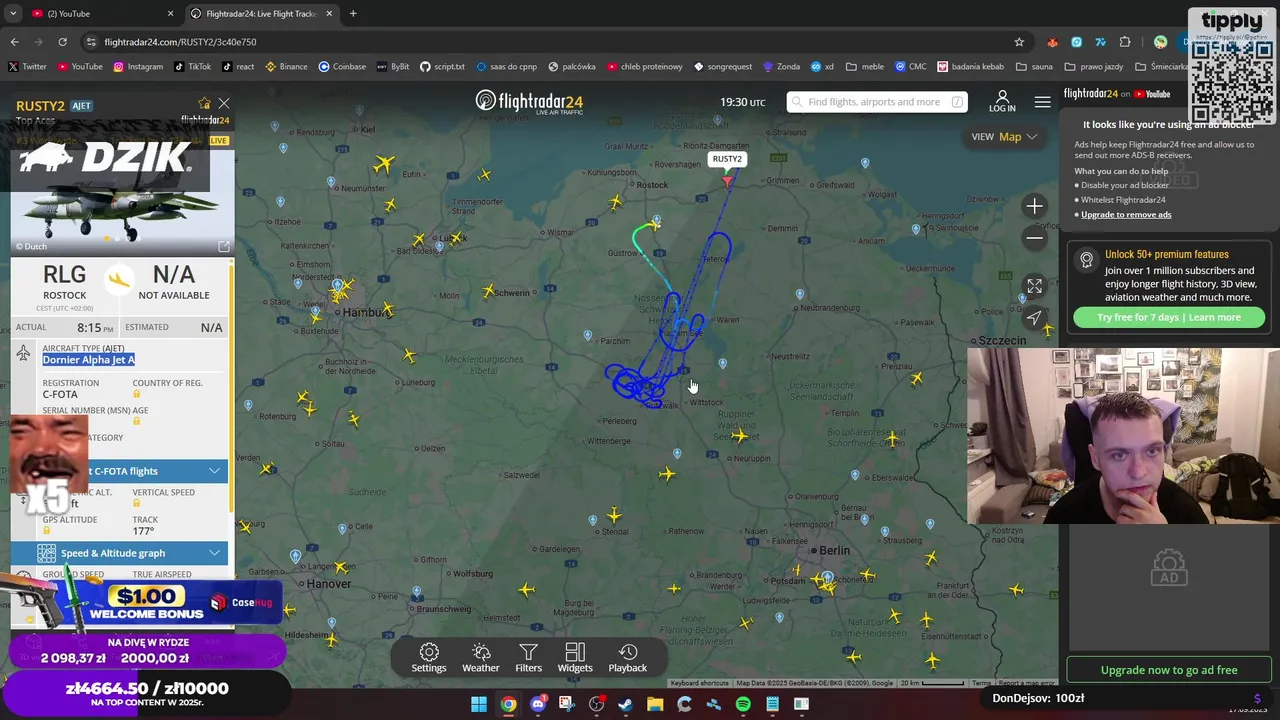Open Steam from the taskbar

pyautogui.click(x=626, y=704)
